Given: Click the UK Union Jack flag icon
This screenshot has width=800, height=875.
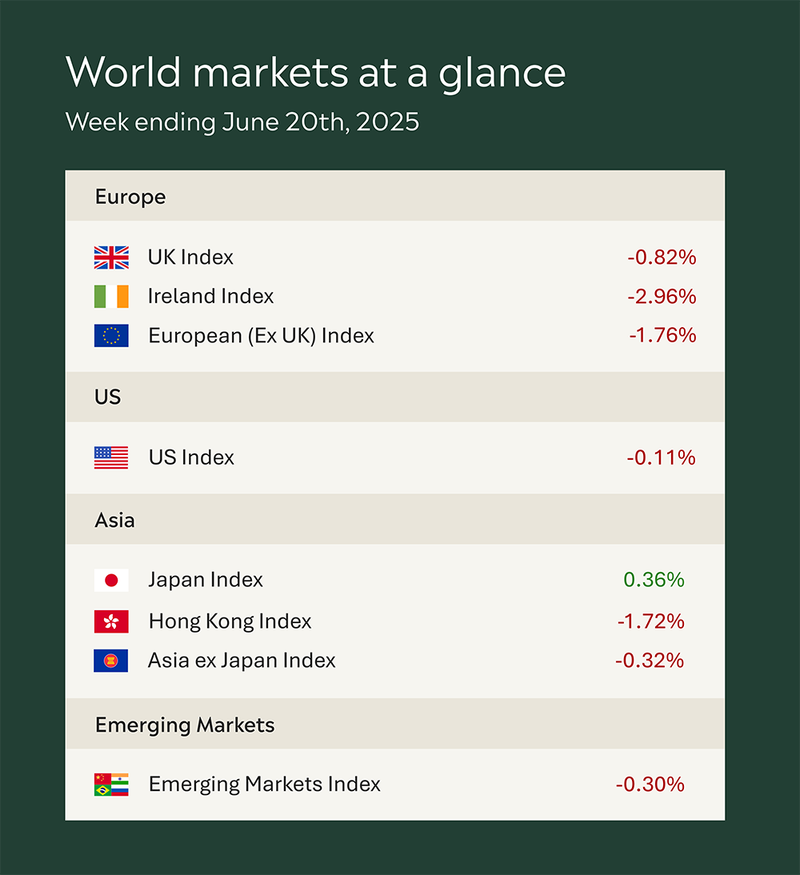Looking at the screenshot, I should click(x=111, y=257).
